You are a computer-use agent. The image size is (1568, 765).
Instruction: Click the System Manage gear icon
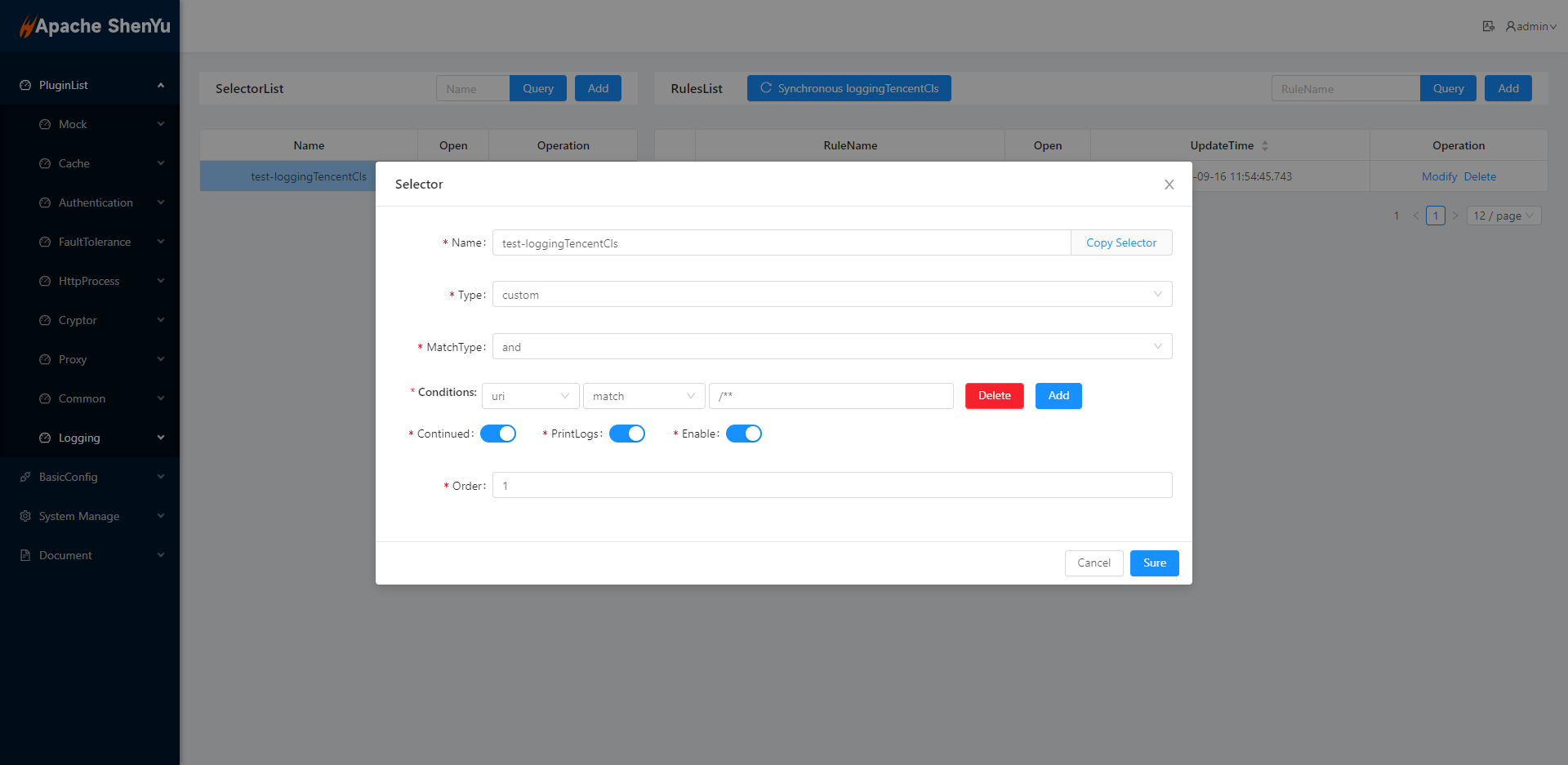[x=25, y=516]
